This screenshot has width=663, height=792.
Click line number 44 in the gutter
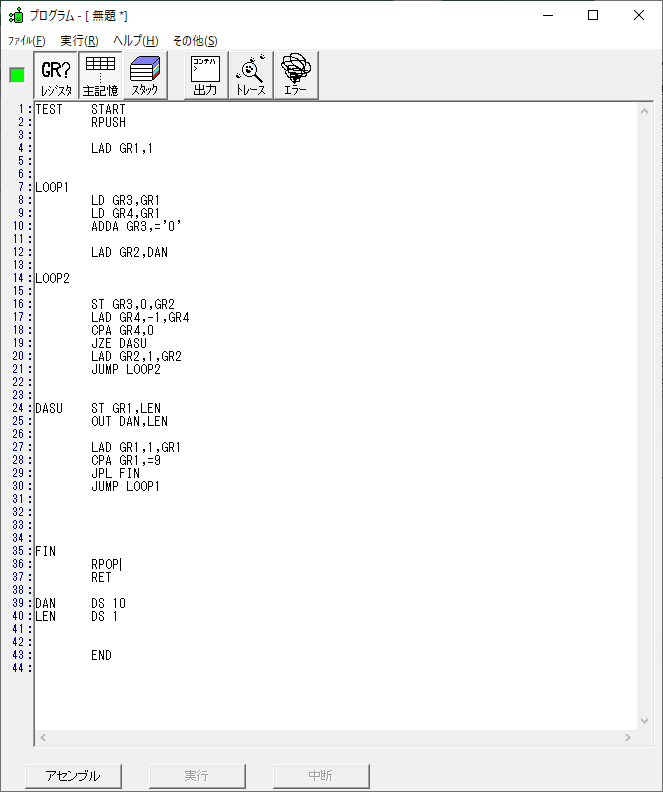[x=18, y=668]
